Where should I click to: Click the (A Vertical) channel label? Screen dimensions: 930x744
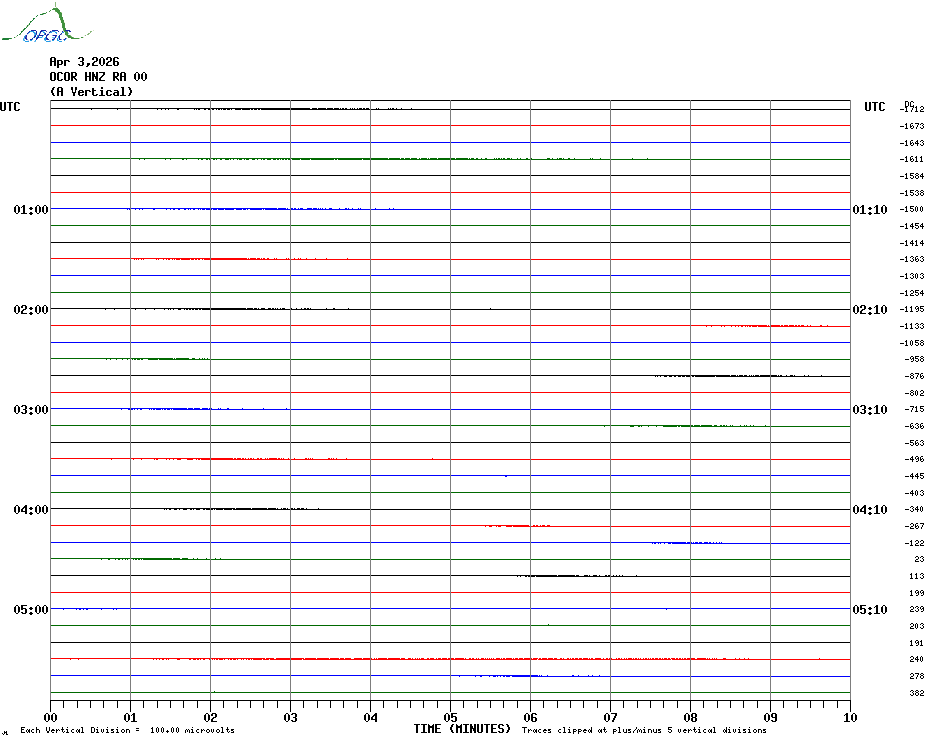point(91,92)
